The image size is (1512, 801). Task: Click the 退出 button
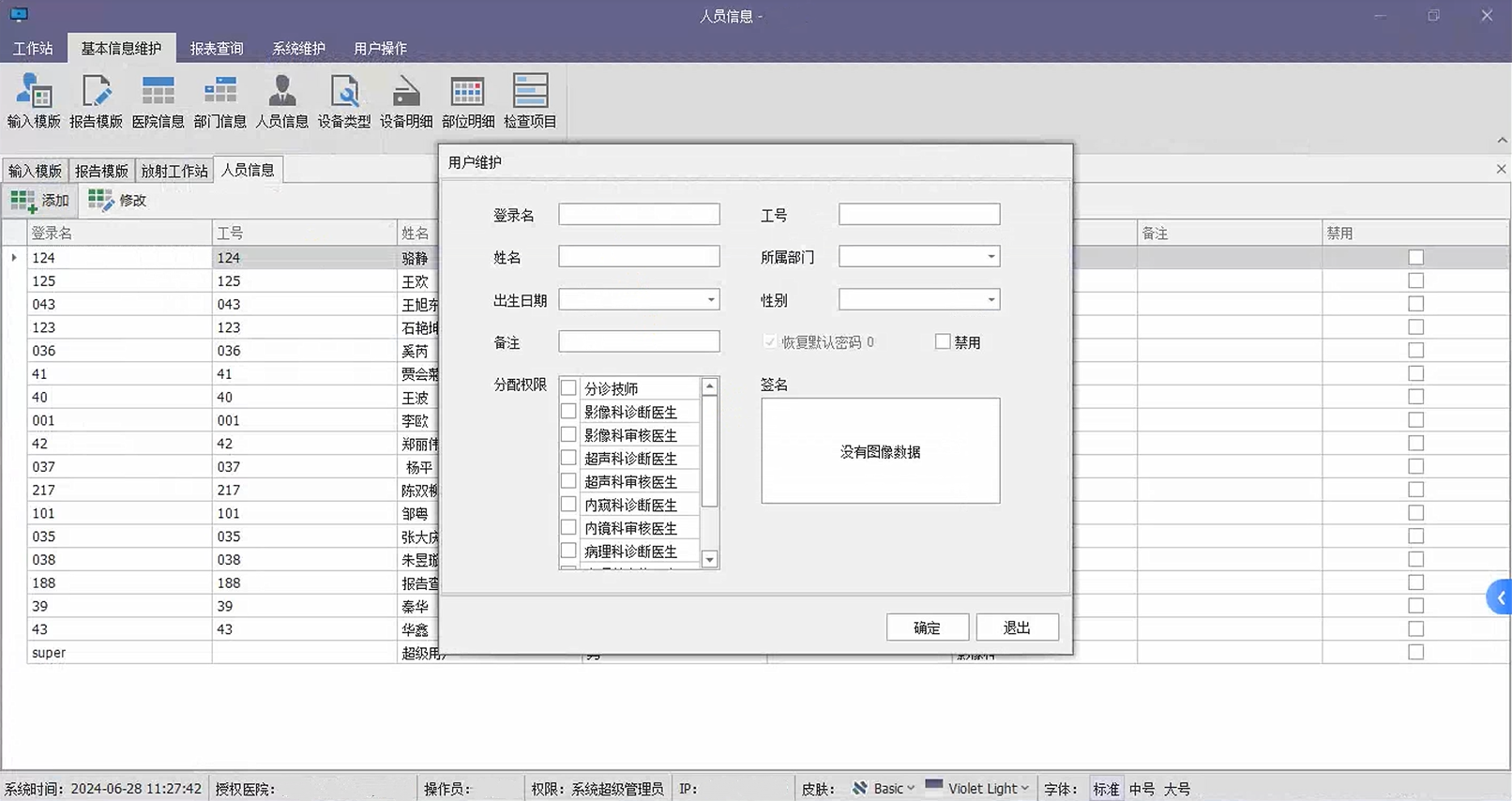(x=1017, y=627)
